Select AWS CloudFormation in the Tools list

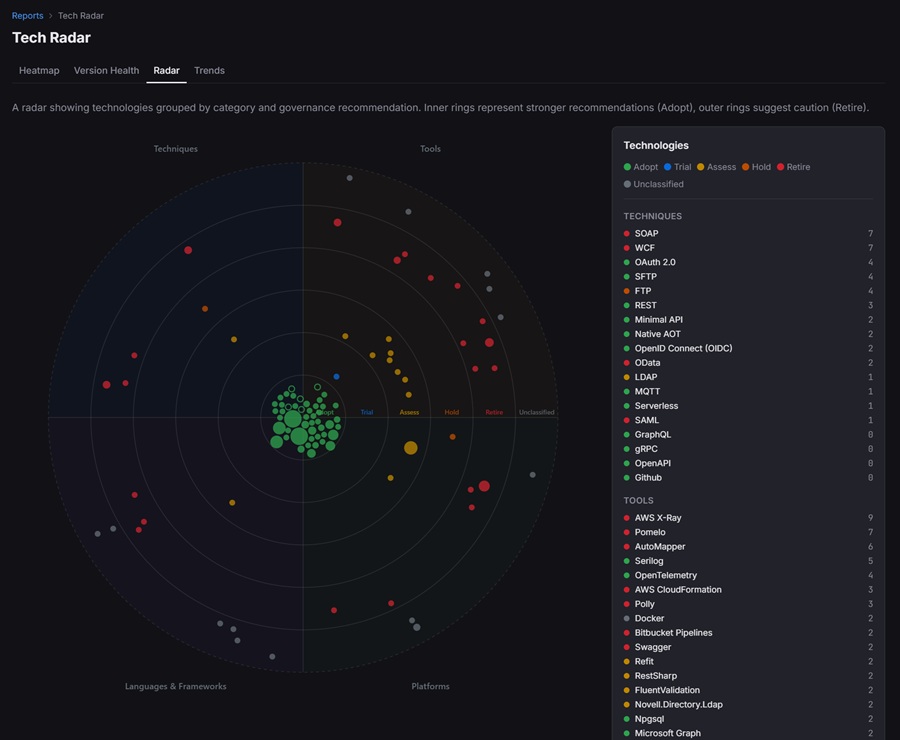(x=748, y=590)
